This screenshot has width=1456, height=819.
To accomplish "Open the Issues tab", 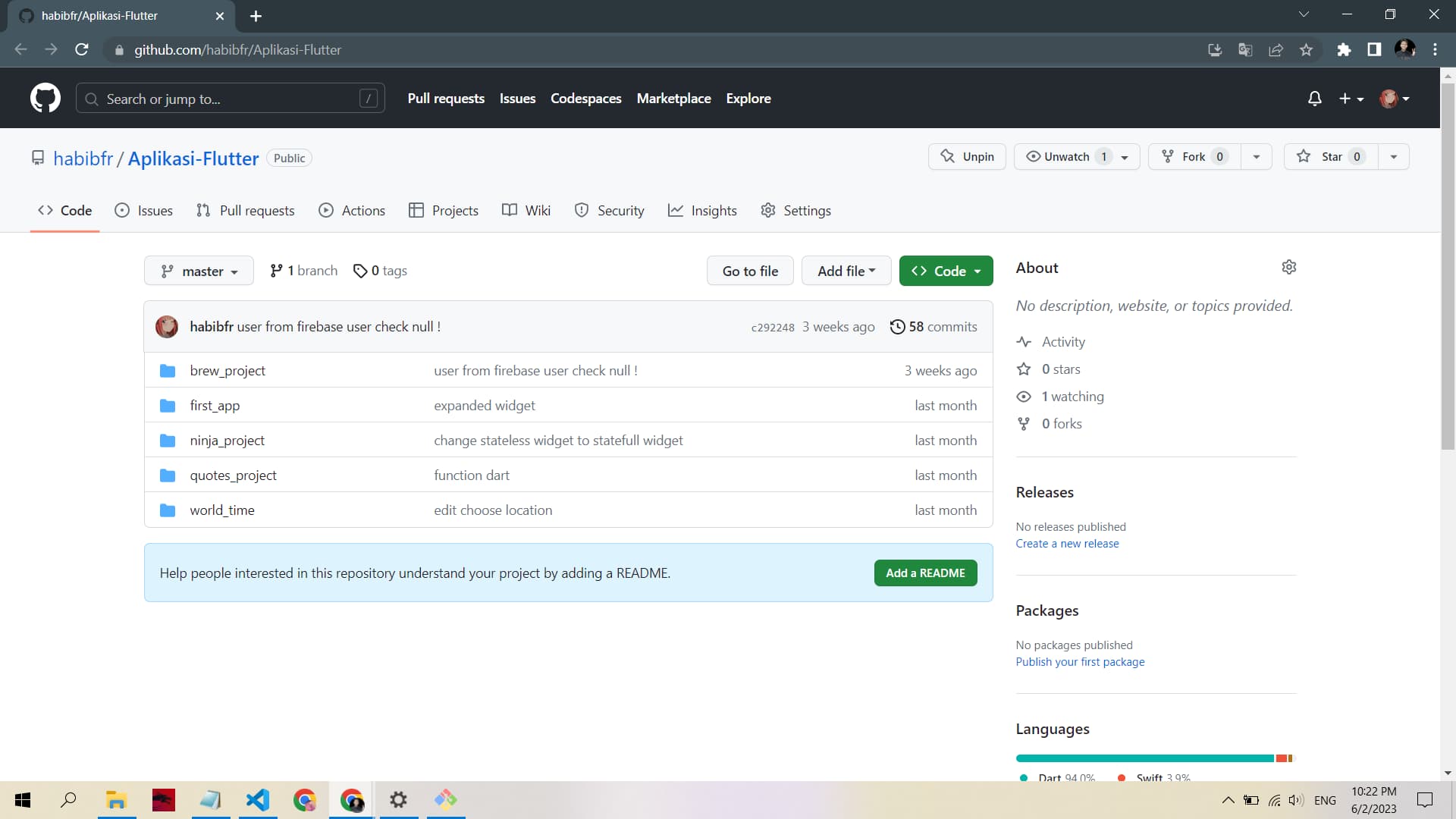I will click(155, 210).
